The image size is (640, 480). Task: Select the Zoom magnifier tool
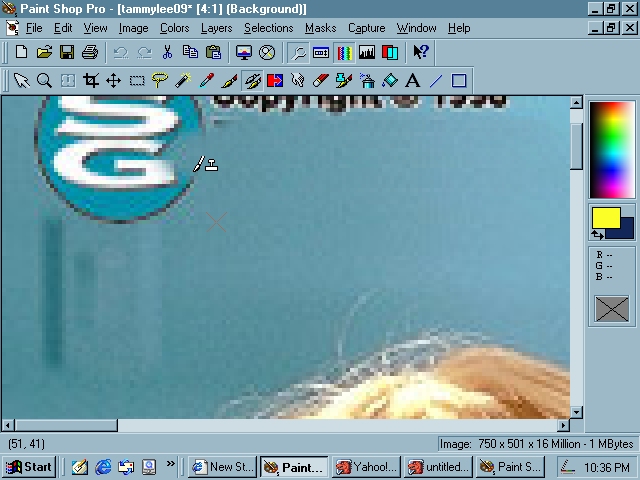pyautogui.click(x=45, y=81)
